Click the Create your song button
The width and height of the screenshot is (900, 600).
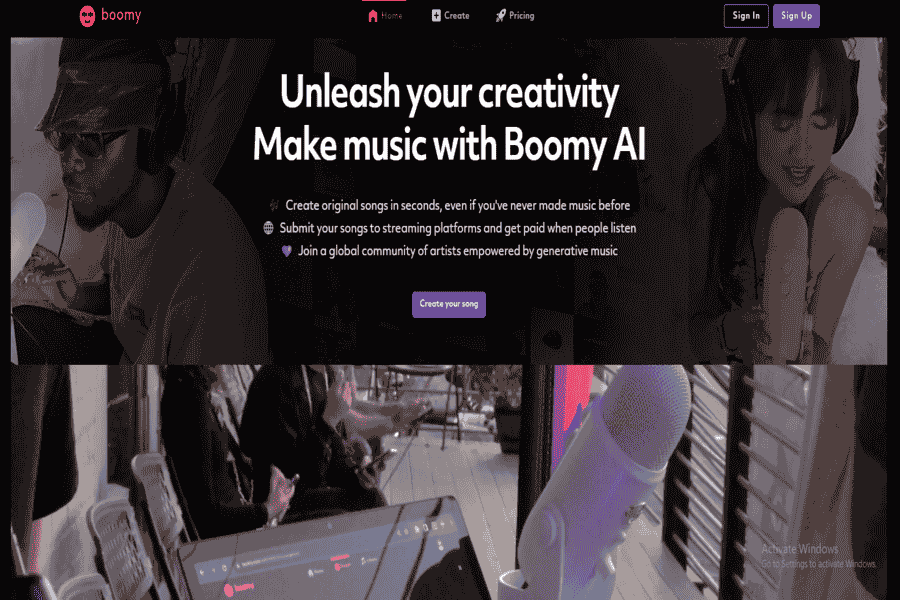pyautogui.click(x=449, y=304)
